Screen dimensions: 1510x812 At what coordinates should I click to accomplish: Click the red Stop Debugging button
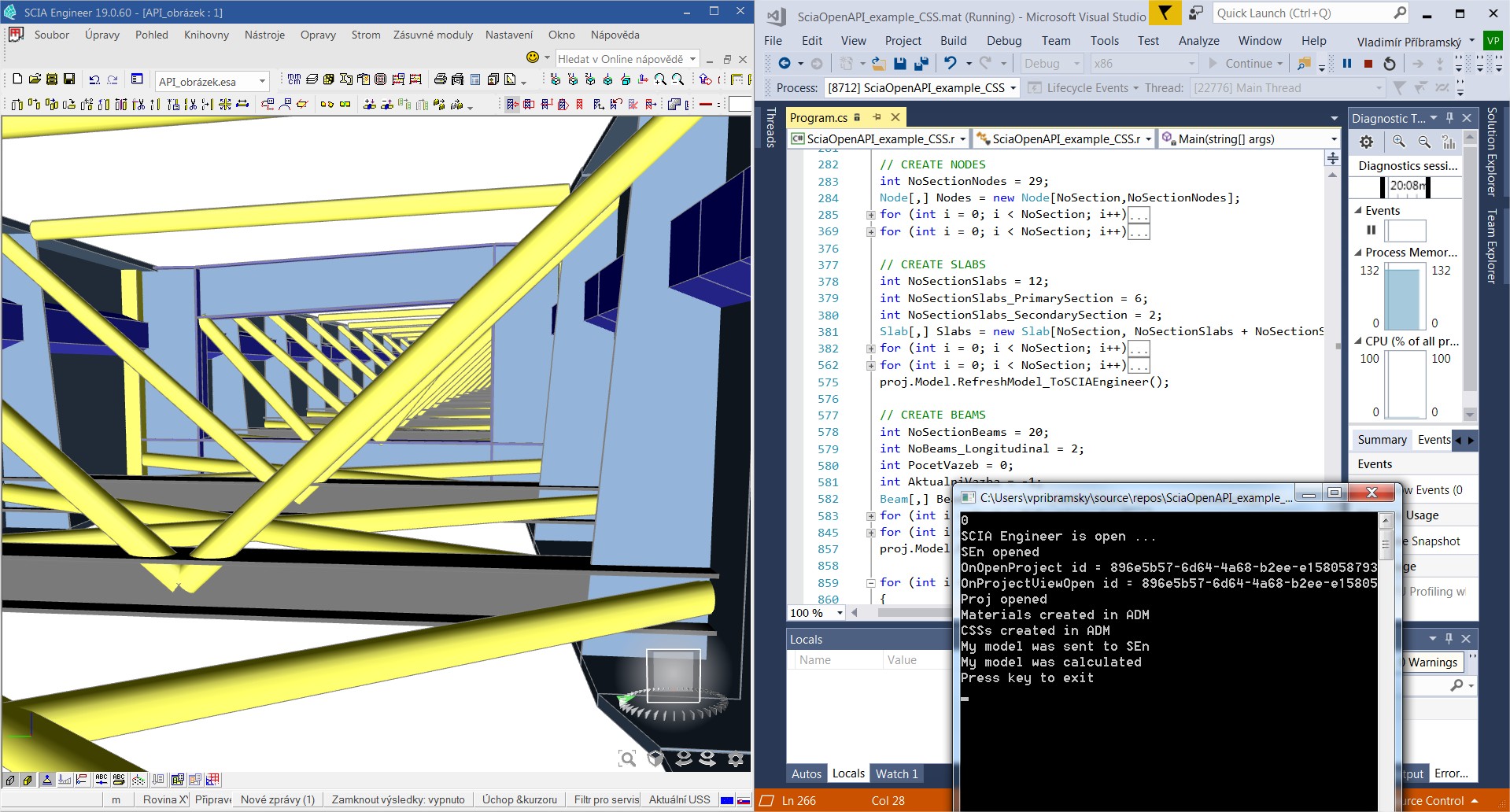click(1368, 63)
